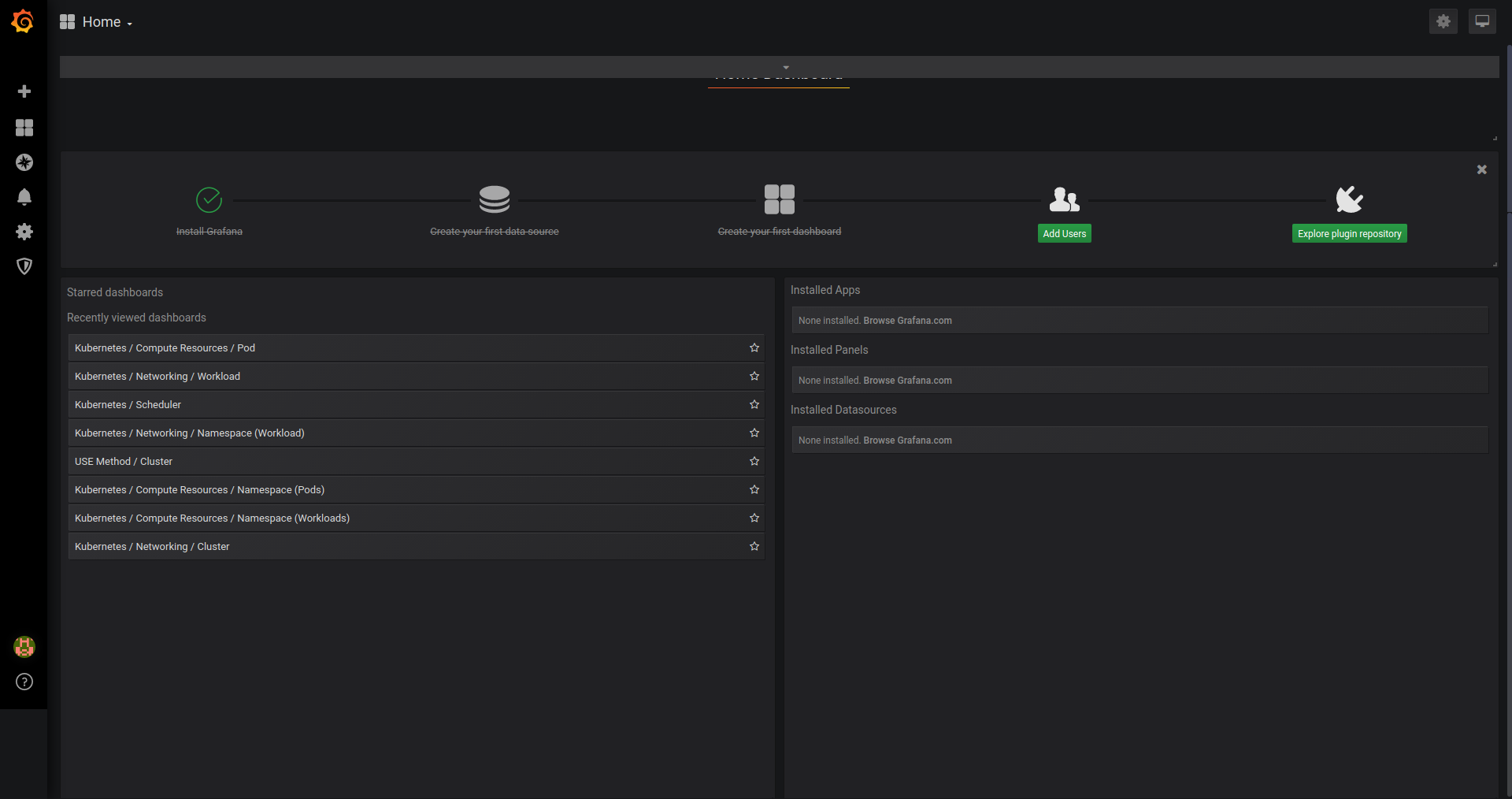The image size is (1512, 799).
Task: Open the Explore compass icon in sidebar
Action: coord(24,162)
